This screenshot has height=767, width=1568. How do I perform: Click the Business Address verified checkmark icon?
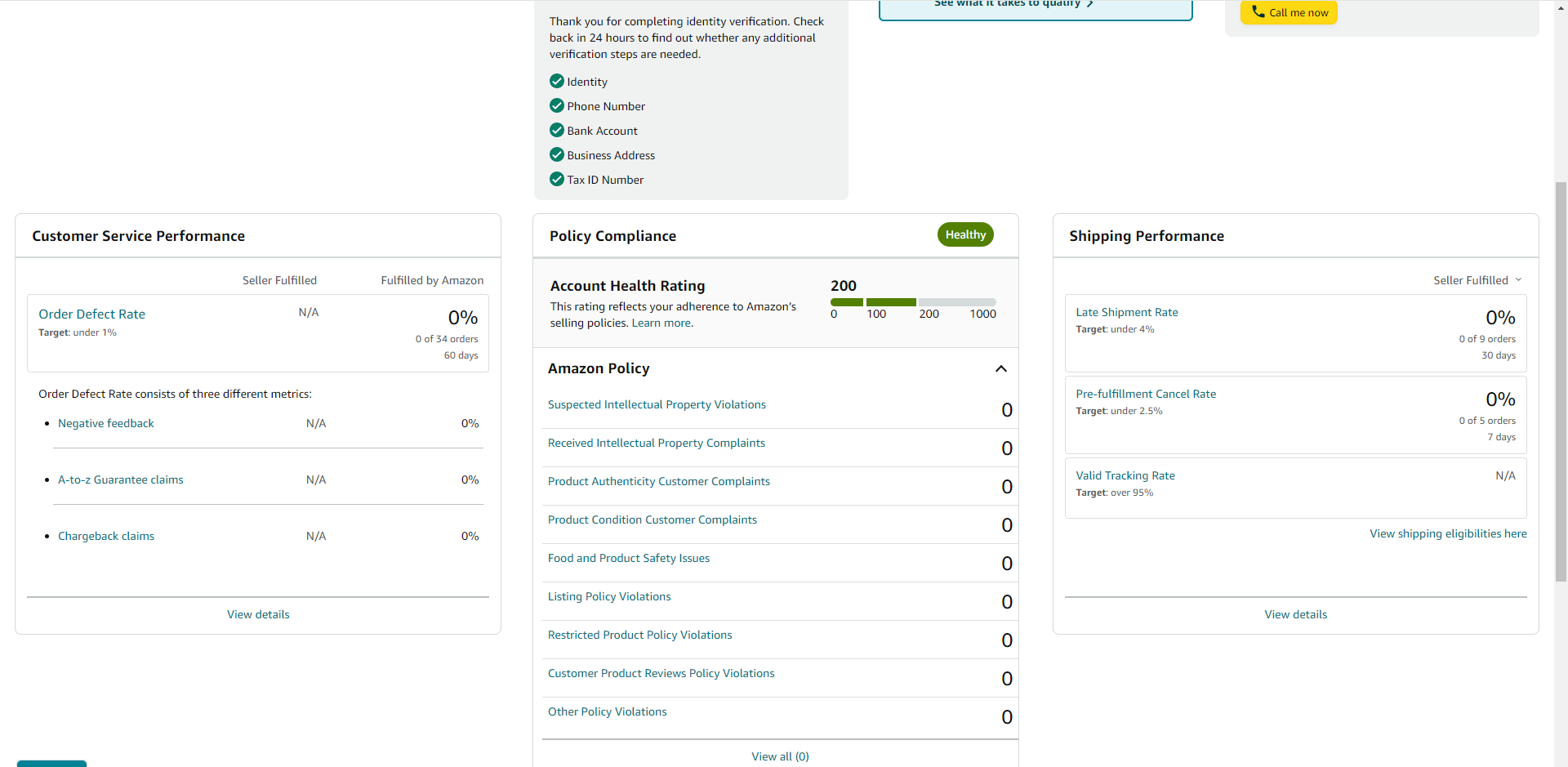coord(557,154)
